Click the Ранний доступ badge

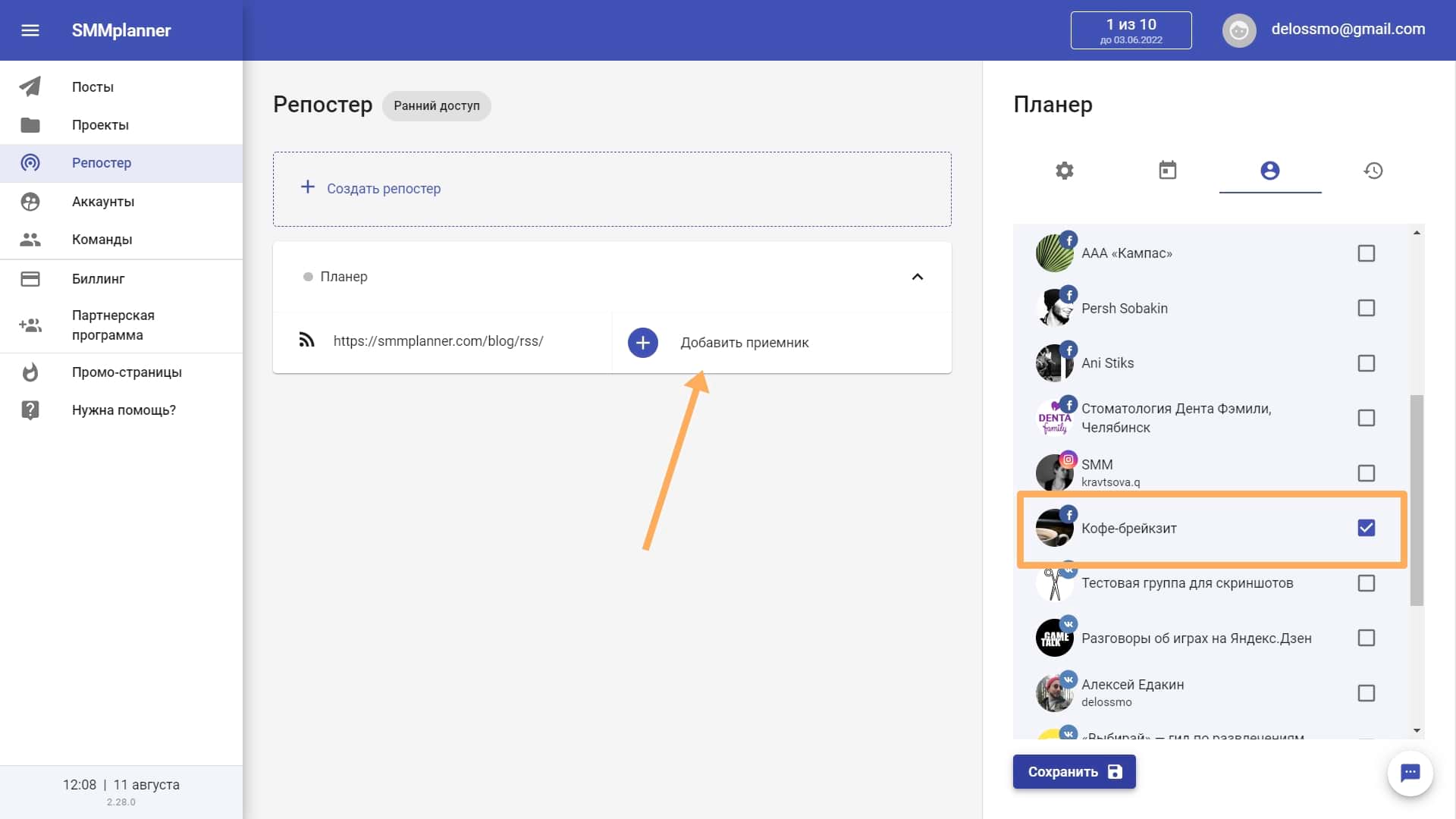coord(437,105)
